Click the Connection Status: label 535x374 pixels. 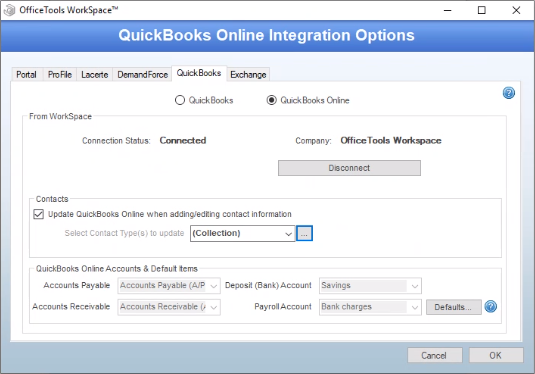tap(116, 141)
